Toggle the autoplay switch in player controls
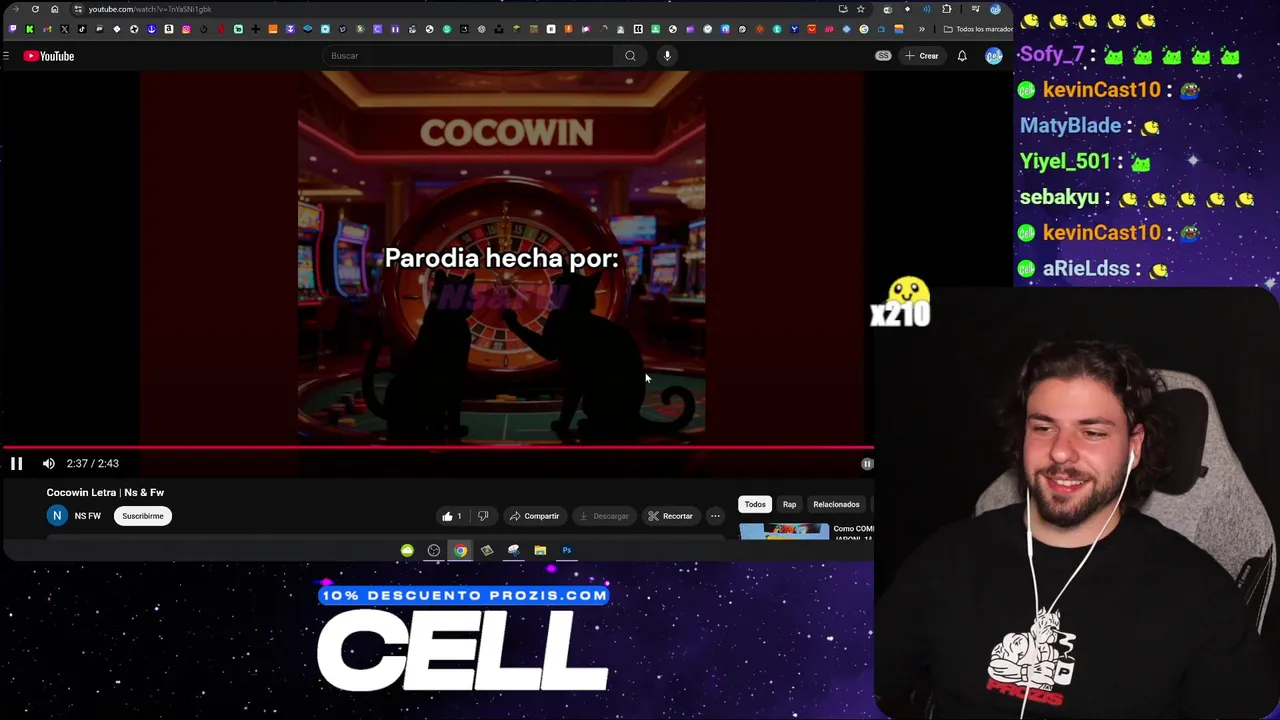The image size is (1280, 720). (867, 463)
